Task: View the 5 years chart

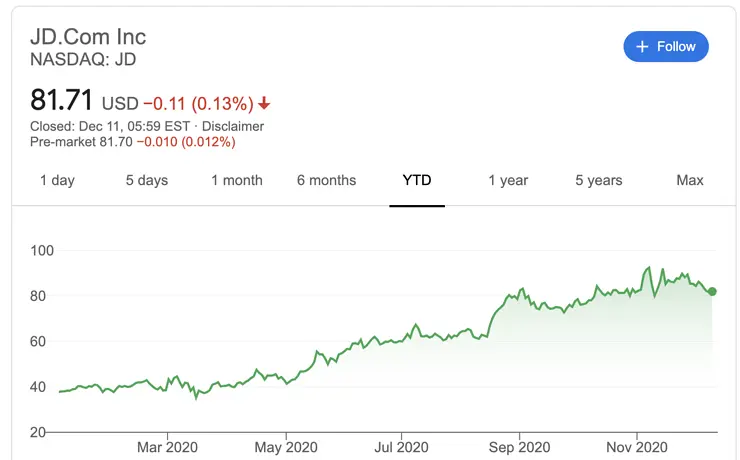Action: point(599,181)
